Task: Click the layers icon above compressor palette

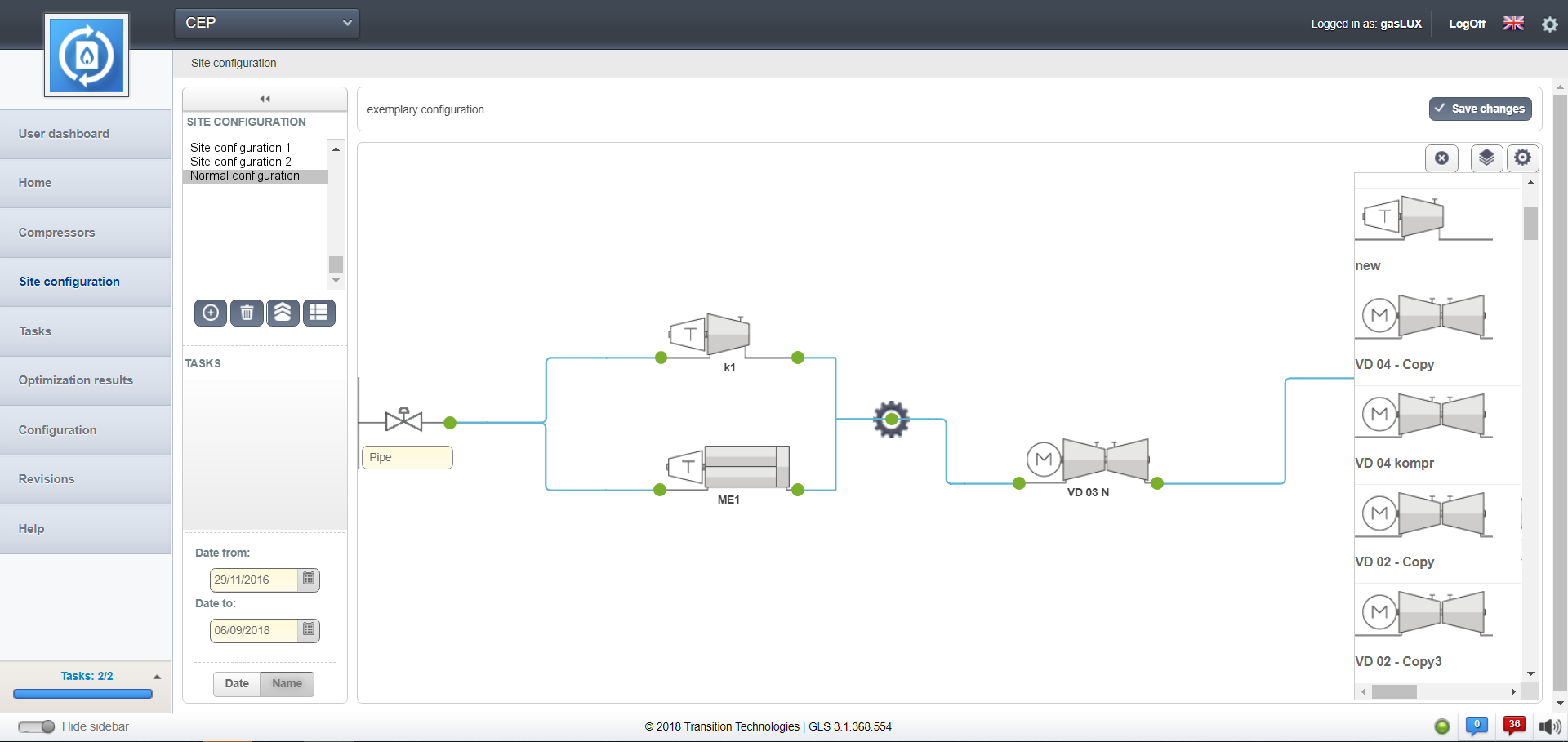Action: pos(1486,158)
